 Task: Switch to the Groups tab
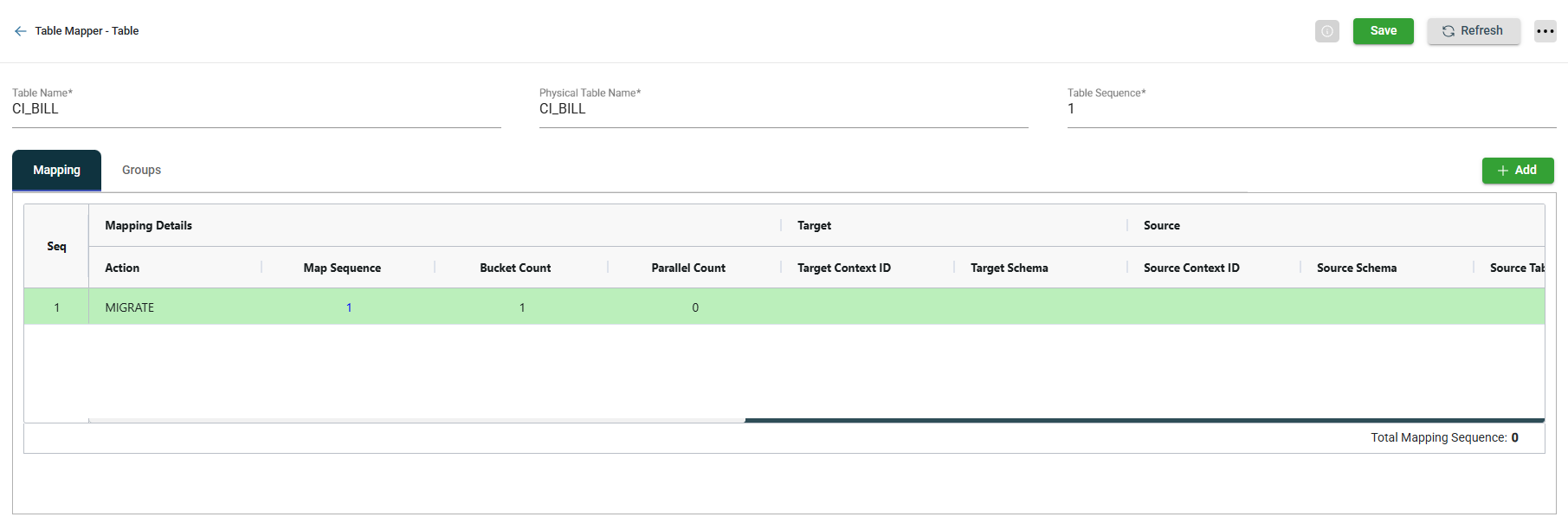pos(141,171)
